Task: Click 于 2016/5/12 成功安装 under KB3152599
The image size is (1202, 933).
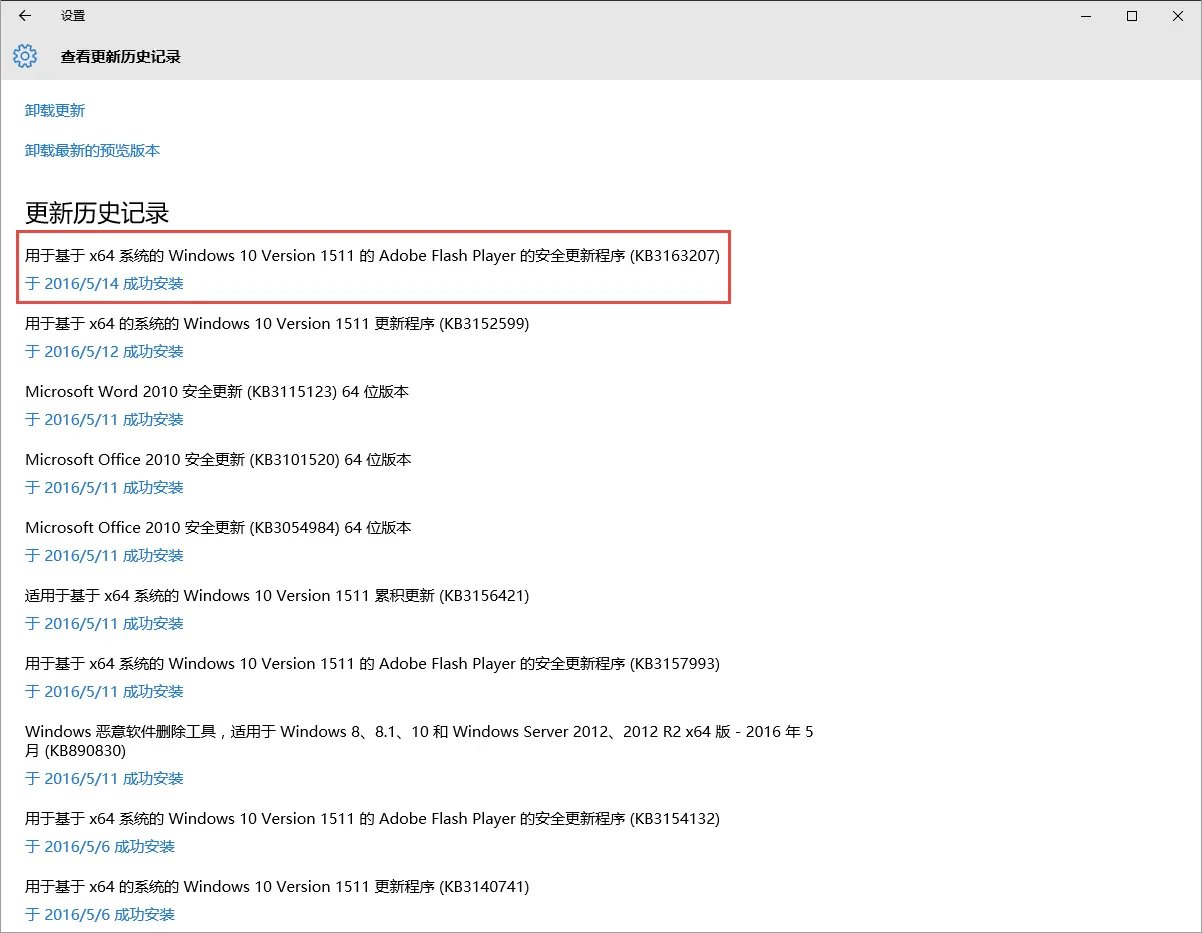Action: 104,352
